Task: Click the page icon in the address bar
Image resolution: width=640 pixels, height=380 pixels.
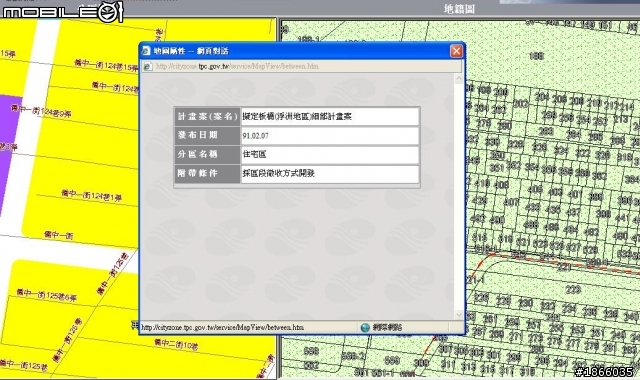Action: [x=148, y=66]
